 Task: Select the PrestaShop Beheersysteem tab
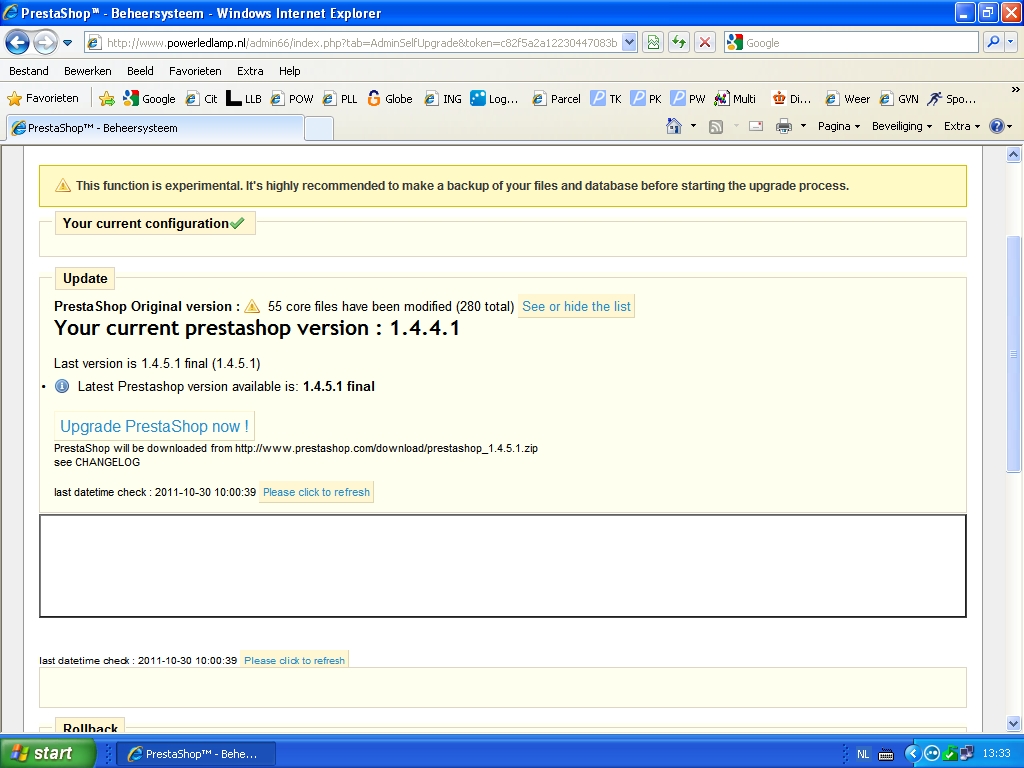coord(155,128)
